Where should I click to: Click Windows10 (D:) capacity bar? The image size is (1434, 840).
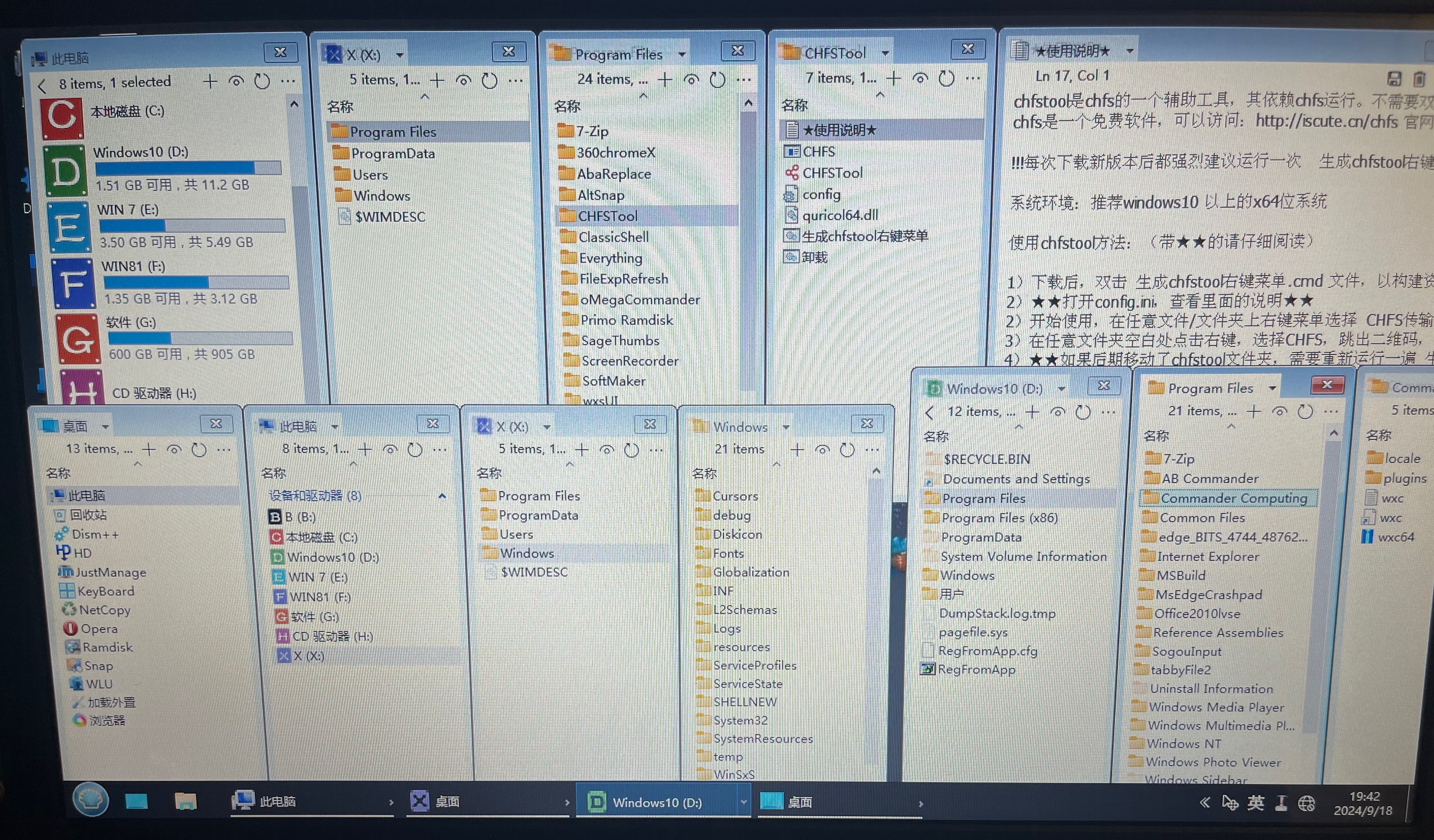tap(188, 168)
